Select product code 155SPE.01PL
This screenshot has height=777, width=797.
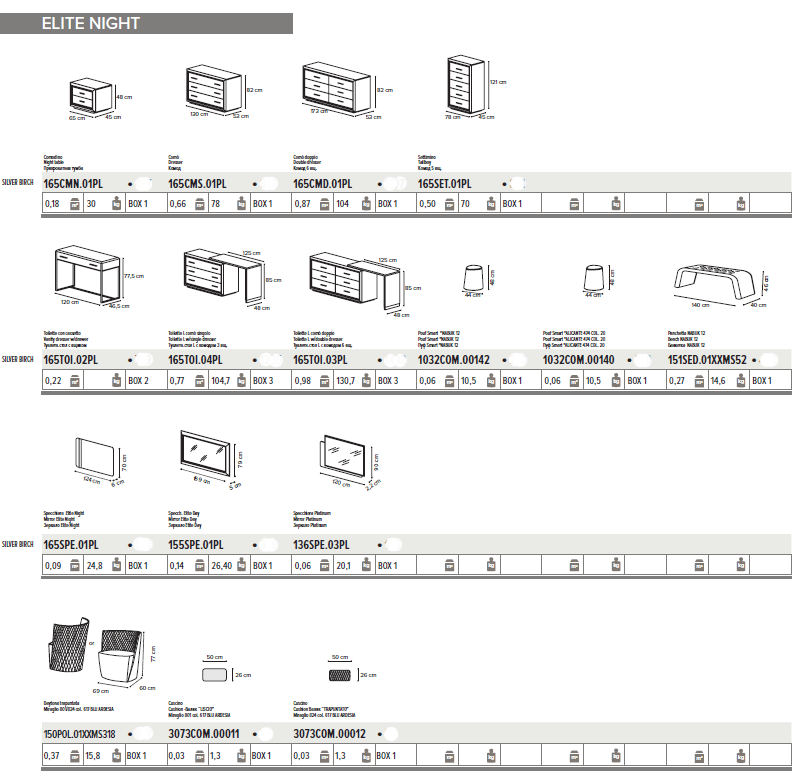coord(196,545)
